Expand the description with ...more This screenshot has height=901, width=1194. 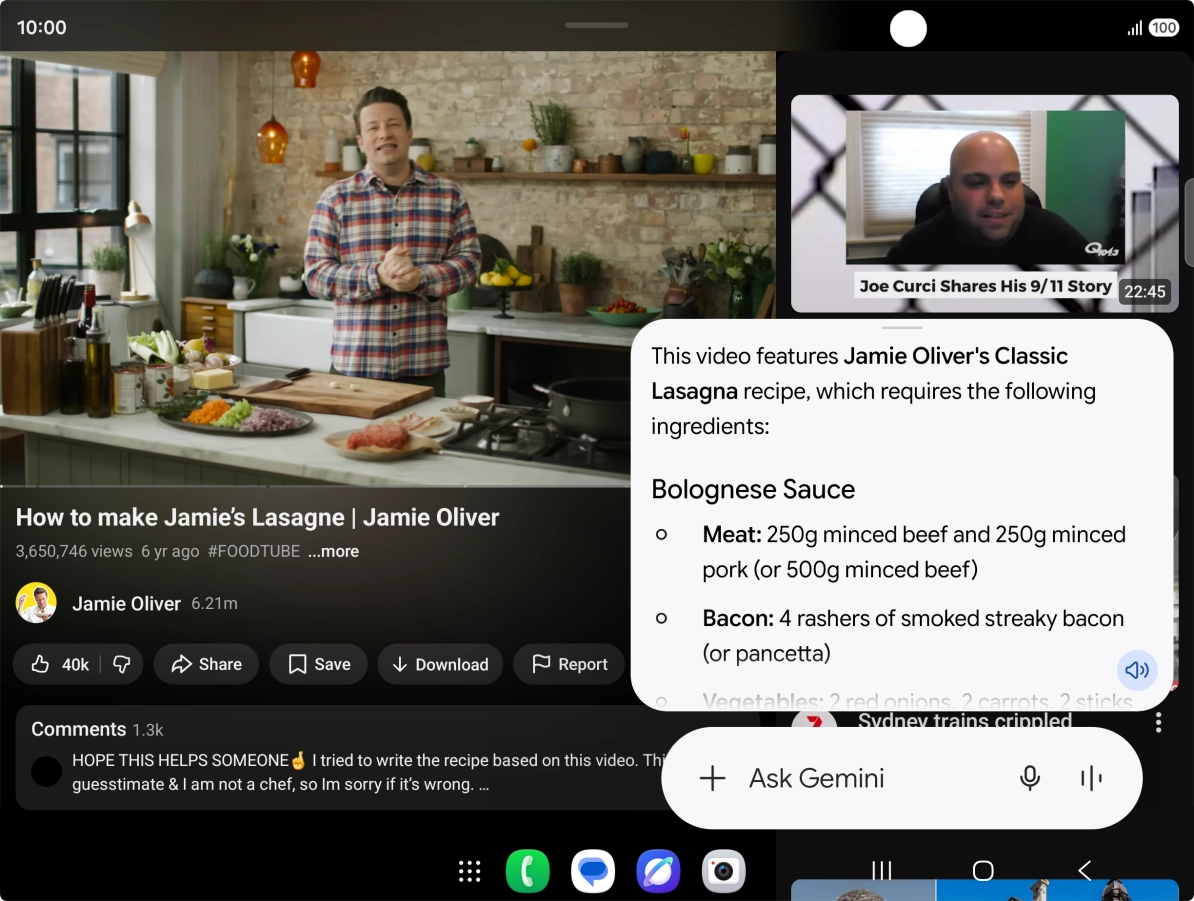coord(334,551)
